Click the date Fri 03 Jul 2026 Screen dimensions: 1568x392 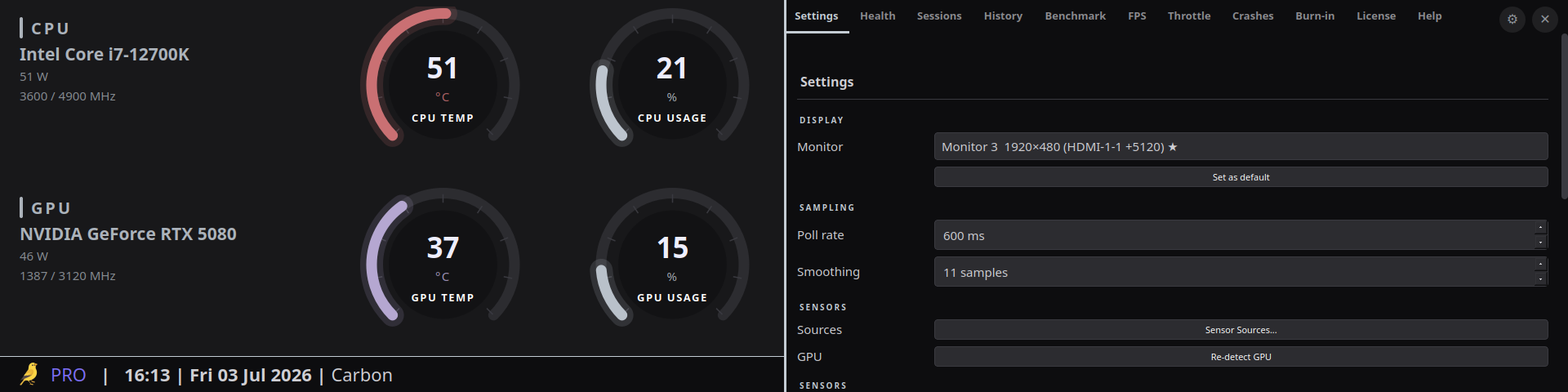click(251, 375)
